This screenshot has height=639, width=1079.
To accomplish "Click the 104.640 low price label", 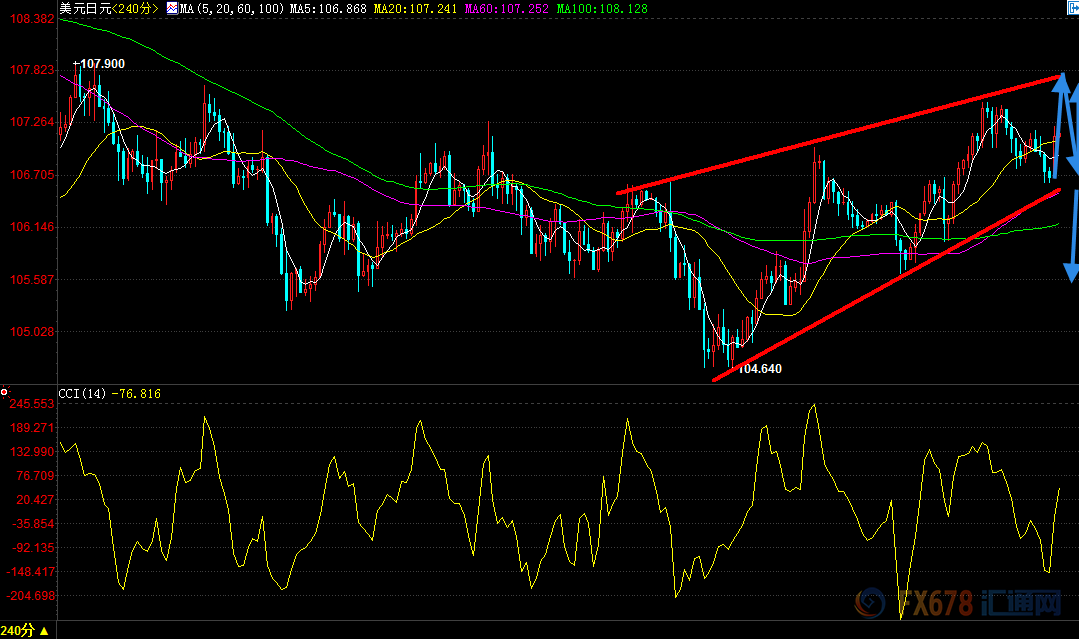I will pos(760,369).
